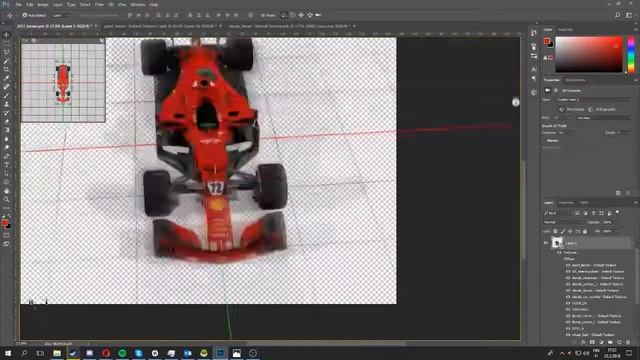Click the Lock transparent pixels icon
The height and width of the screenshot is (360, 640).
pyautogui.click(x=556, y=231)
